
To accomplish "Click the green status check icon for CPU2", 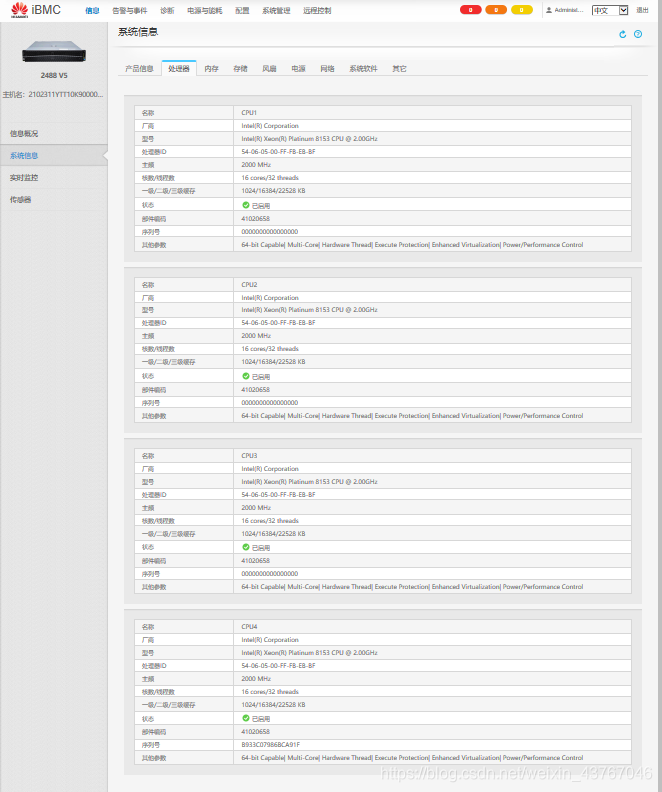I will (246, 376).
